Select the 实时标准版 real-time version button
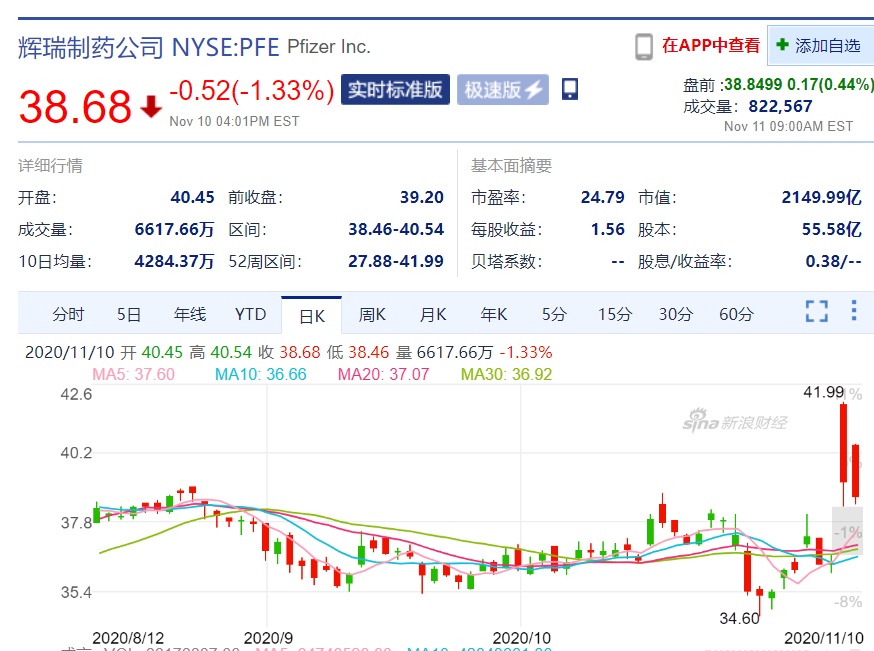This screenshot has width=874, height=651. tap(395, 89)
